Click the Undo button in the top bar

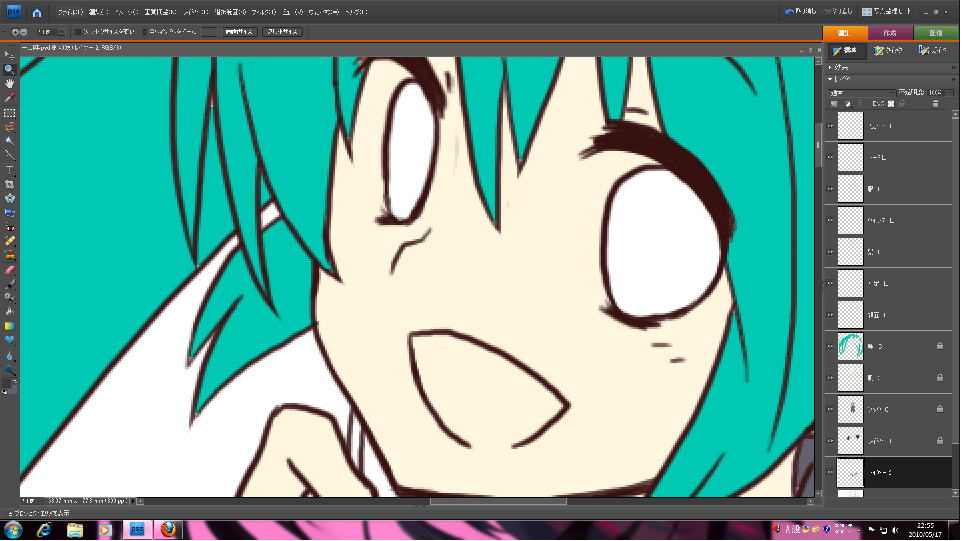(801, 12)
